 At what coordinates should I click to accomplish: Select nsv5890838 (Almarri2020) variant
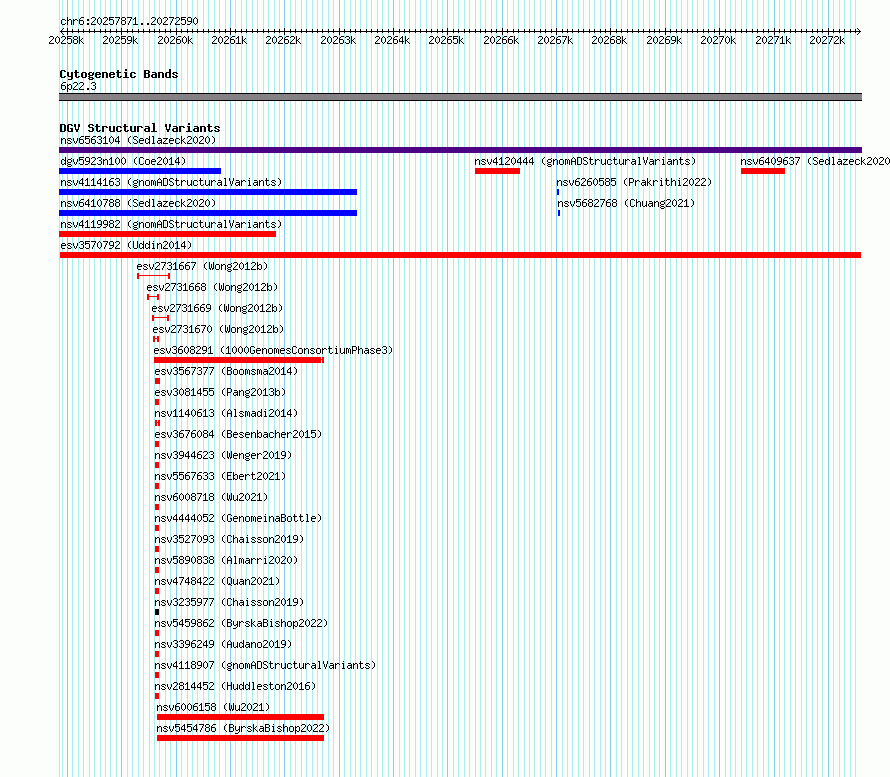tap(226, 560)
